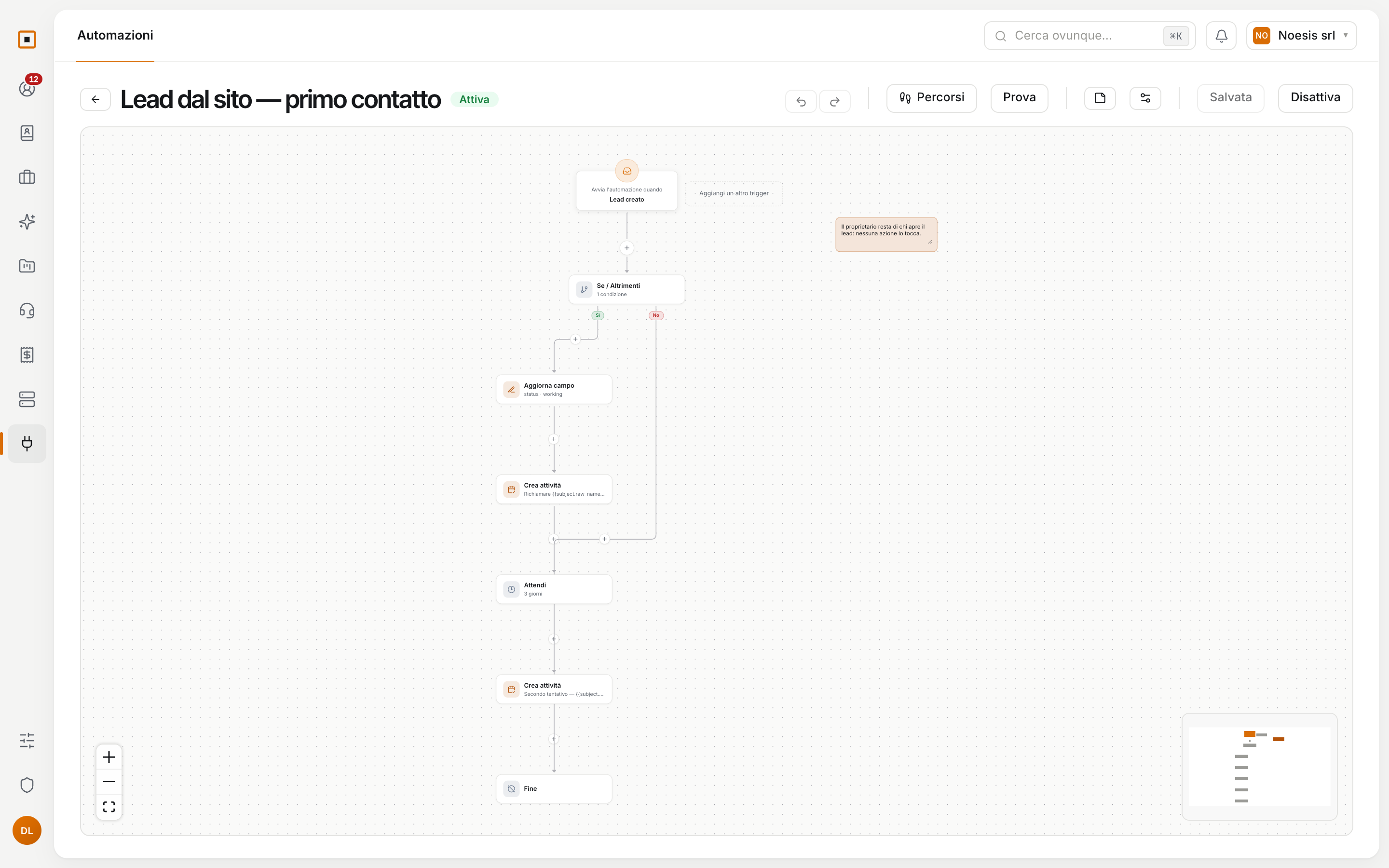Viewport: 1389px width, 868px height.
Task: Select the Se / Altrimenti node
Action: [627, 289]
